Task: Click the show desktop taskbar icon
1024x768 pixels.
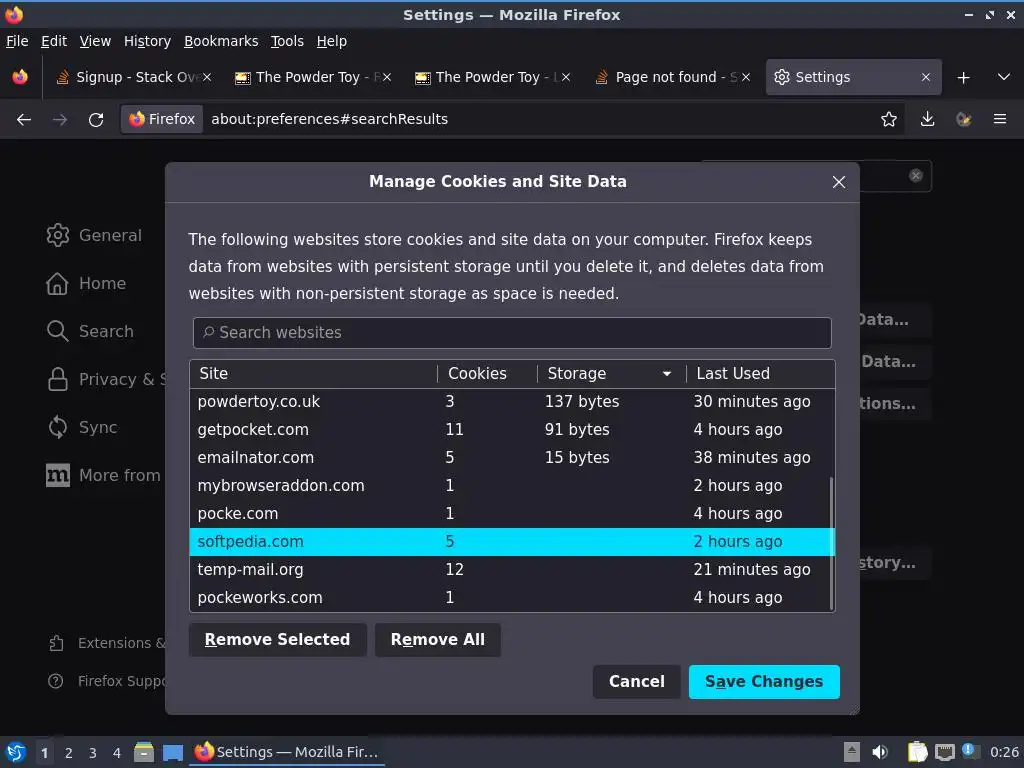Action: pyautogui.click(x=172, y=753)
